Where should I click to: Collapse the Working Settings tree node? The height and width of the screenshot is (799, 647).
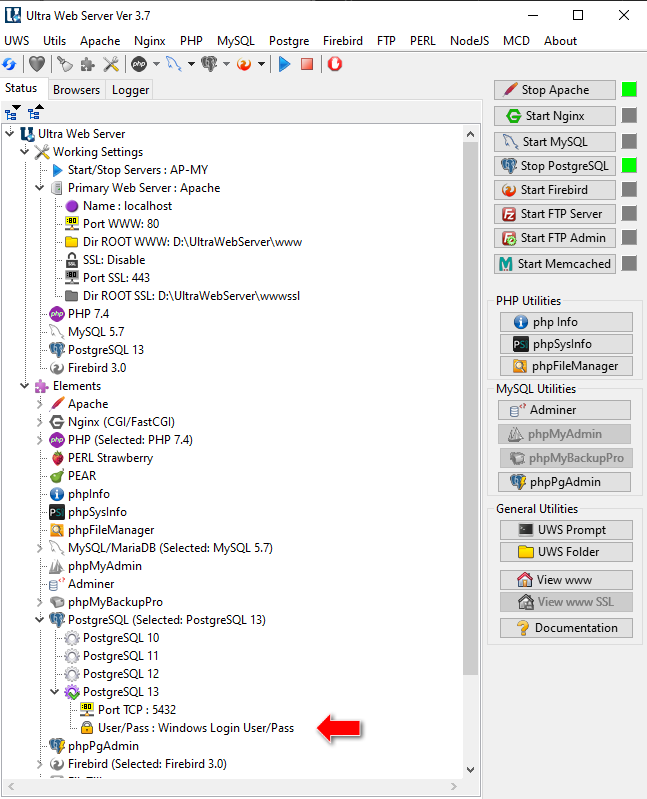pos(24,152)
